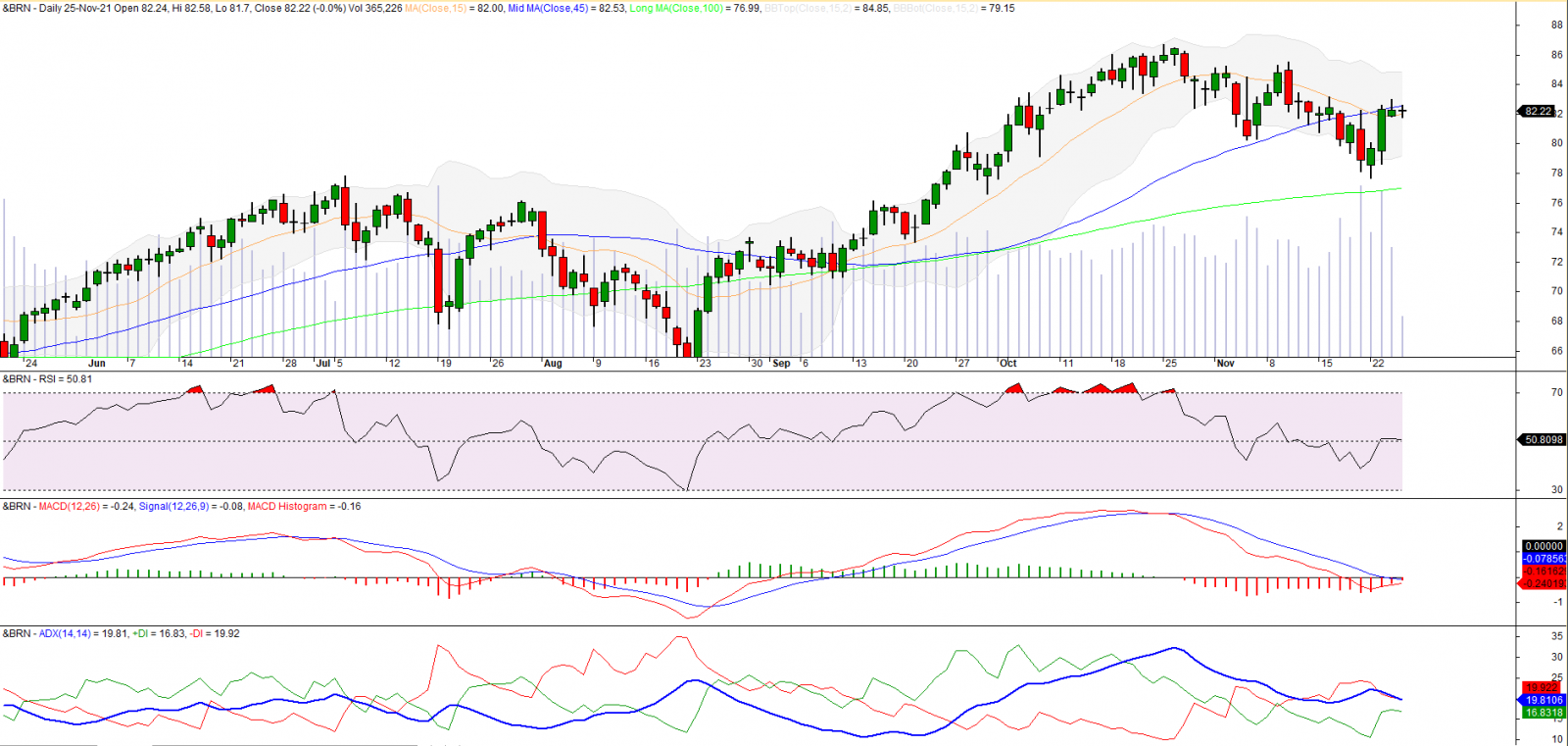Click the 30 RSI axis label
The height and width of the screenshot is (746, 1568).
[1557, 489]
